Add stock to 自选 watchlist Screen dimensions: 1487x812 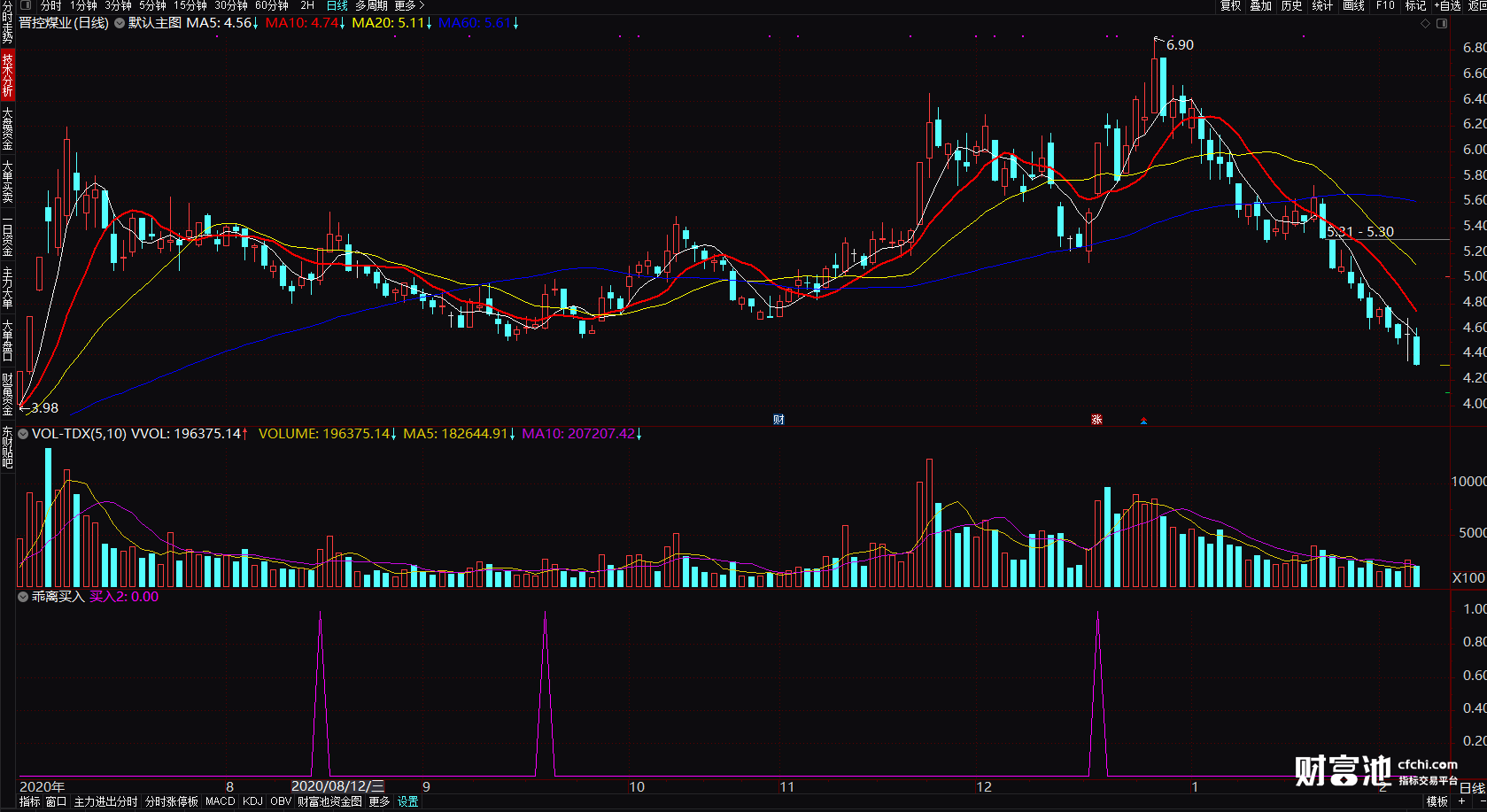[1447, 5]
